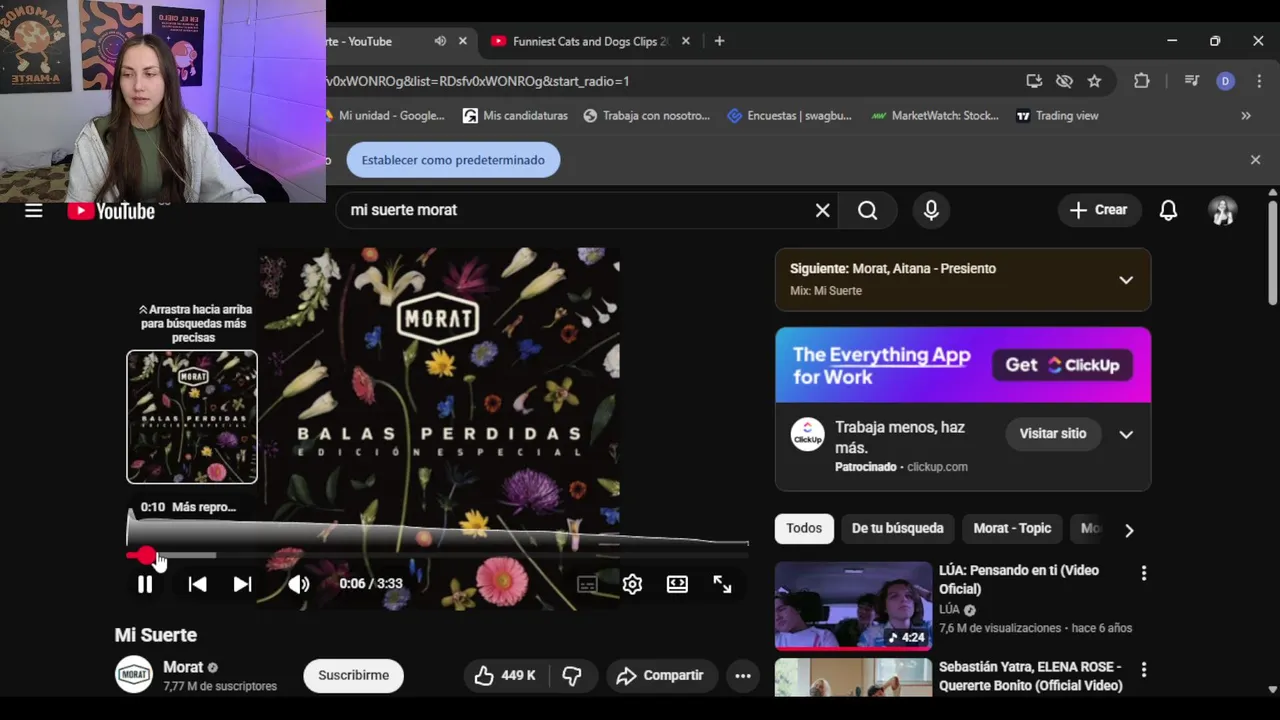The height and width of the screenshot is (720, 1280).
Task: Click the seek preview thumbnail
Action: [x=192, y=417]
